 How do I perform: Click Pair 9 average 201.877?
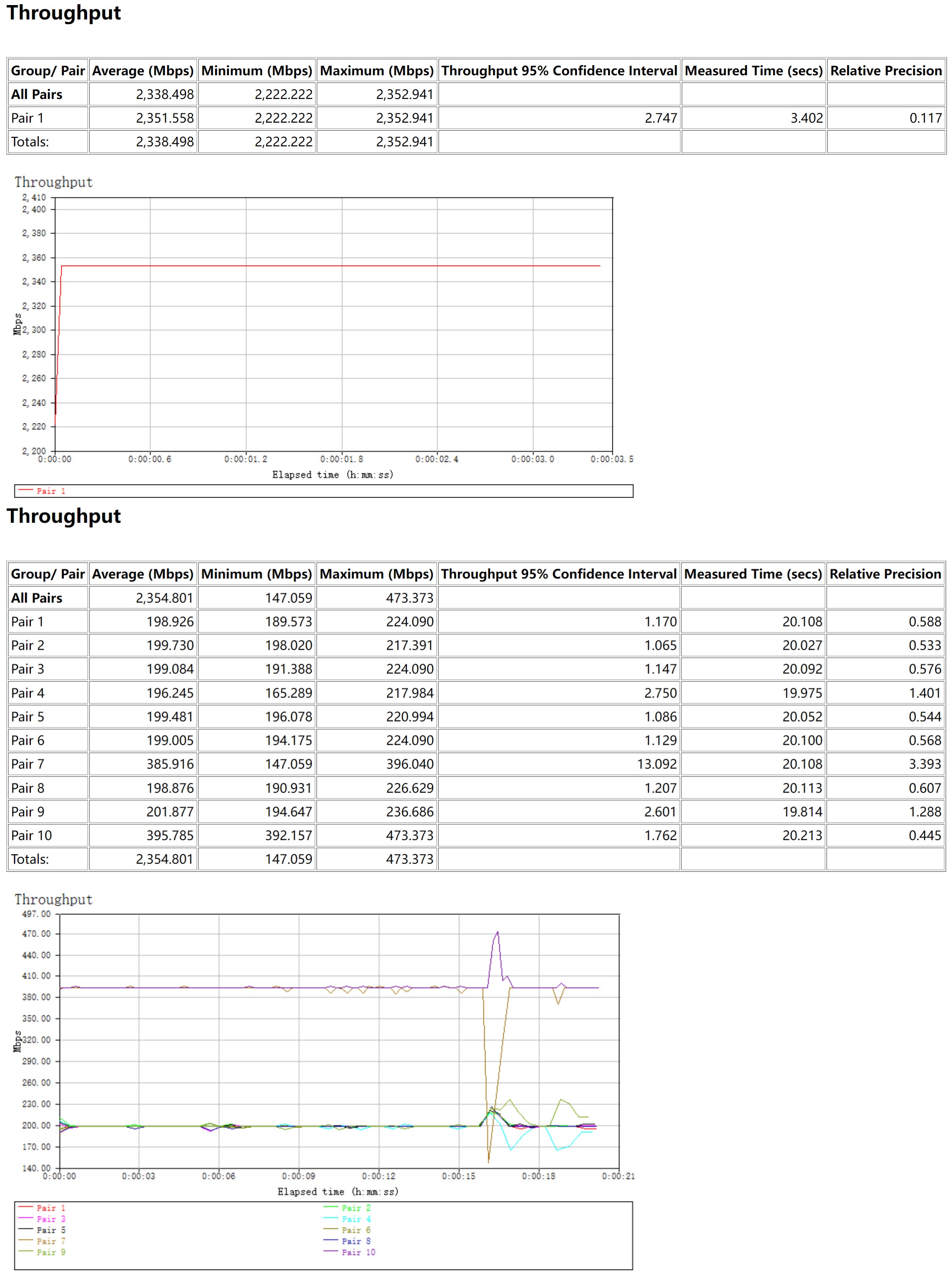170,812
